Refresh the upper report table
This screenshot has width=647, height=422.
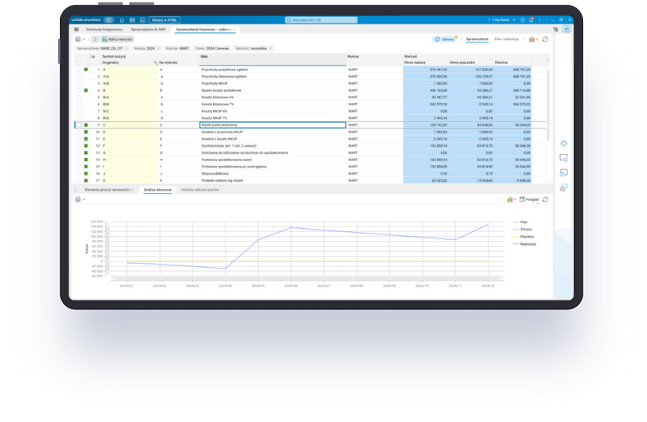pyautogui.click(x=545, y=39)
